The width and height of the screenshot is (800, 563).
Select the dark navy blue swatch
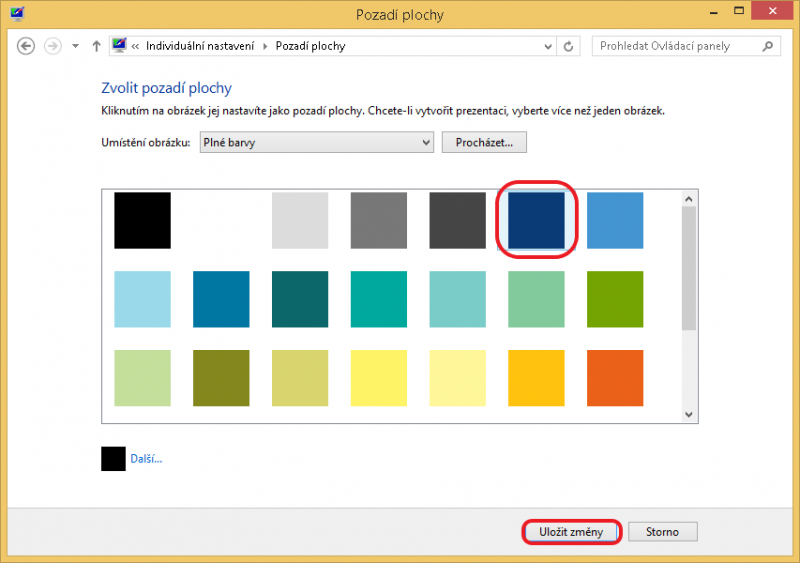click(x=536, y=220)
